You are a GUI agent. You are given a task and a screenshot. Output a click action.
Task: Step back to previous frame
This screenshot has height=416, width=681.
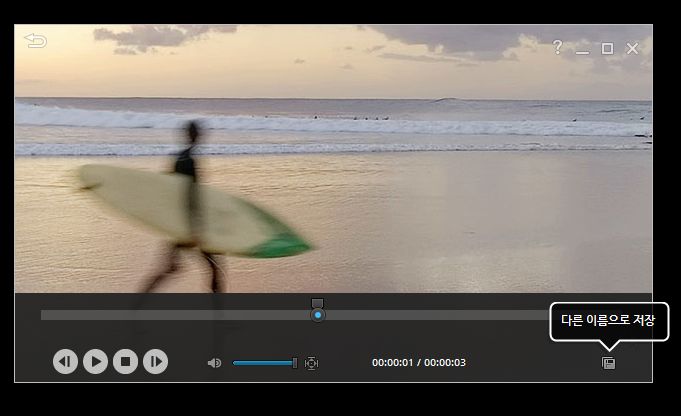[65, 361]
